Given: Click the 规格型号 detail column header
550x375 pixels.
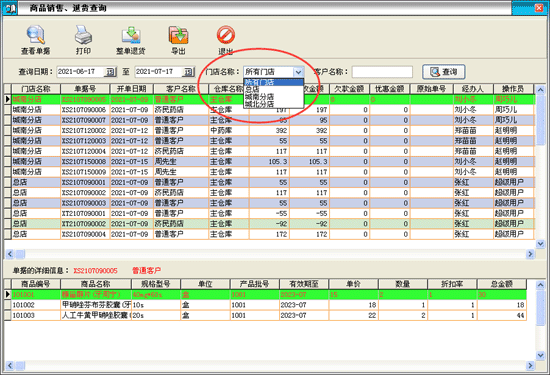Looking at the screenshot, I should coord(156,284).
